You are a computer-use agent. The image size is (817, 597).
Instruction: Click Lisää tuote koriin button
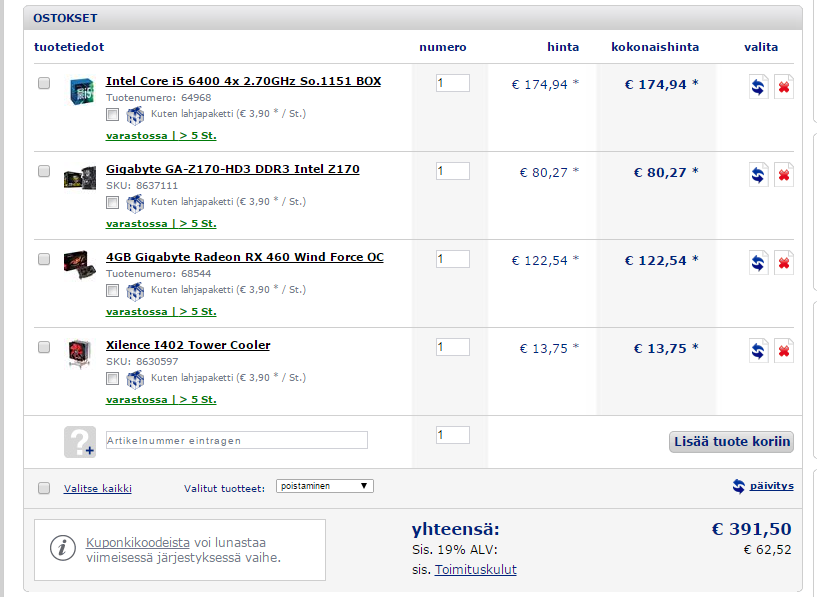point(732,442)
